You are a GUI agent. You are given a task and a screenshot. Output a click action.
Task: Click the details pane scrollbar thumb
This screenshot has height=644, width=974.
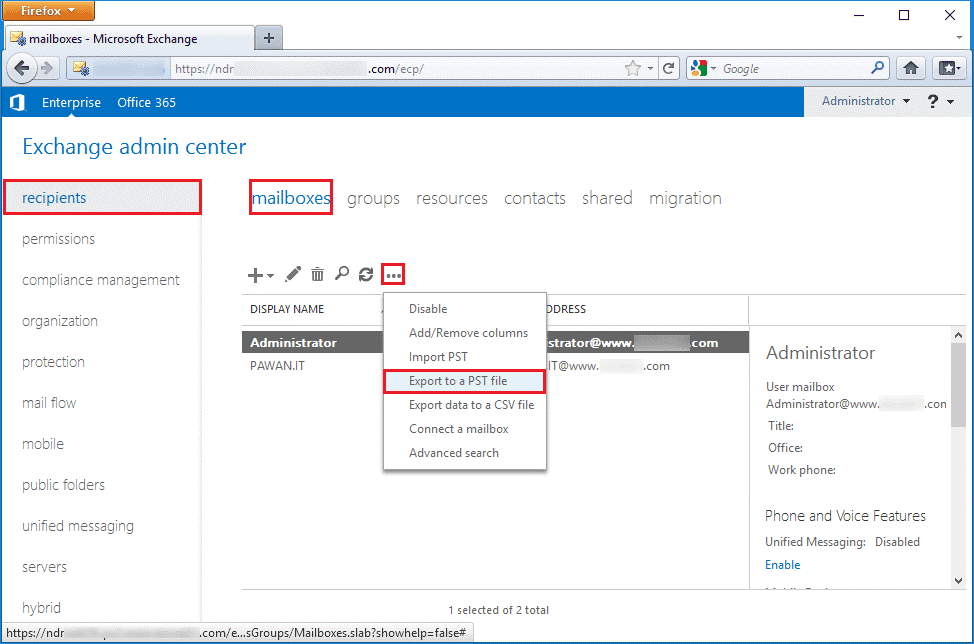coord(958,385)
